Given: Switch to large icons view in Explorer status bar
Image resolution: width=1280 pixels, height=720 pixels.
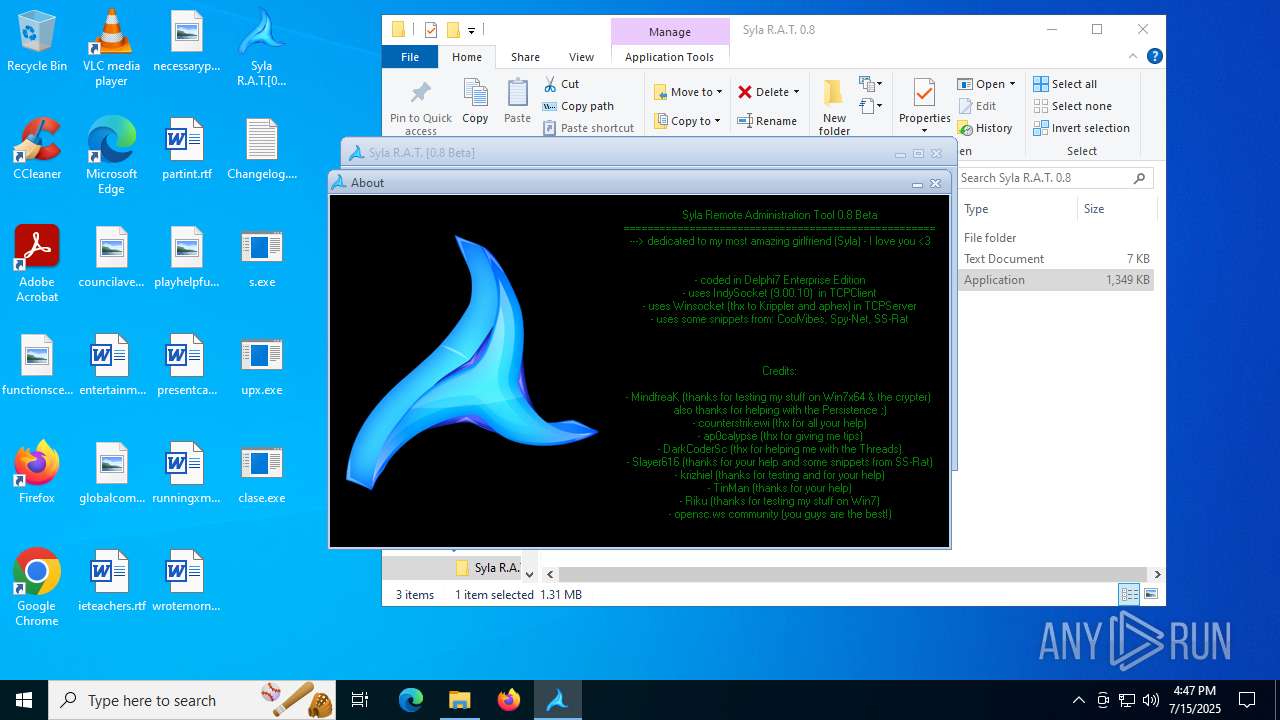Looking at the screenshot, I should (1151, 594).
